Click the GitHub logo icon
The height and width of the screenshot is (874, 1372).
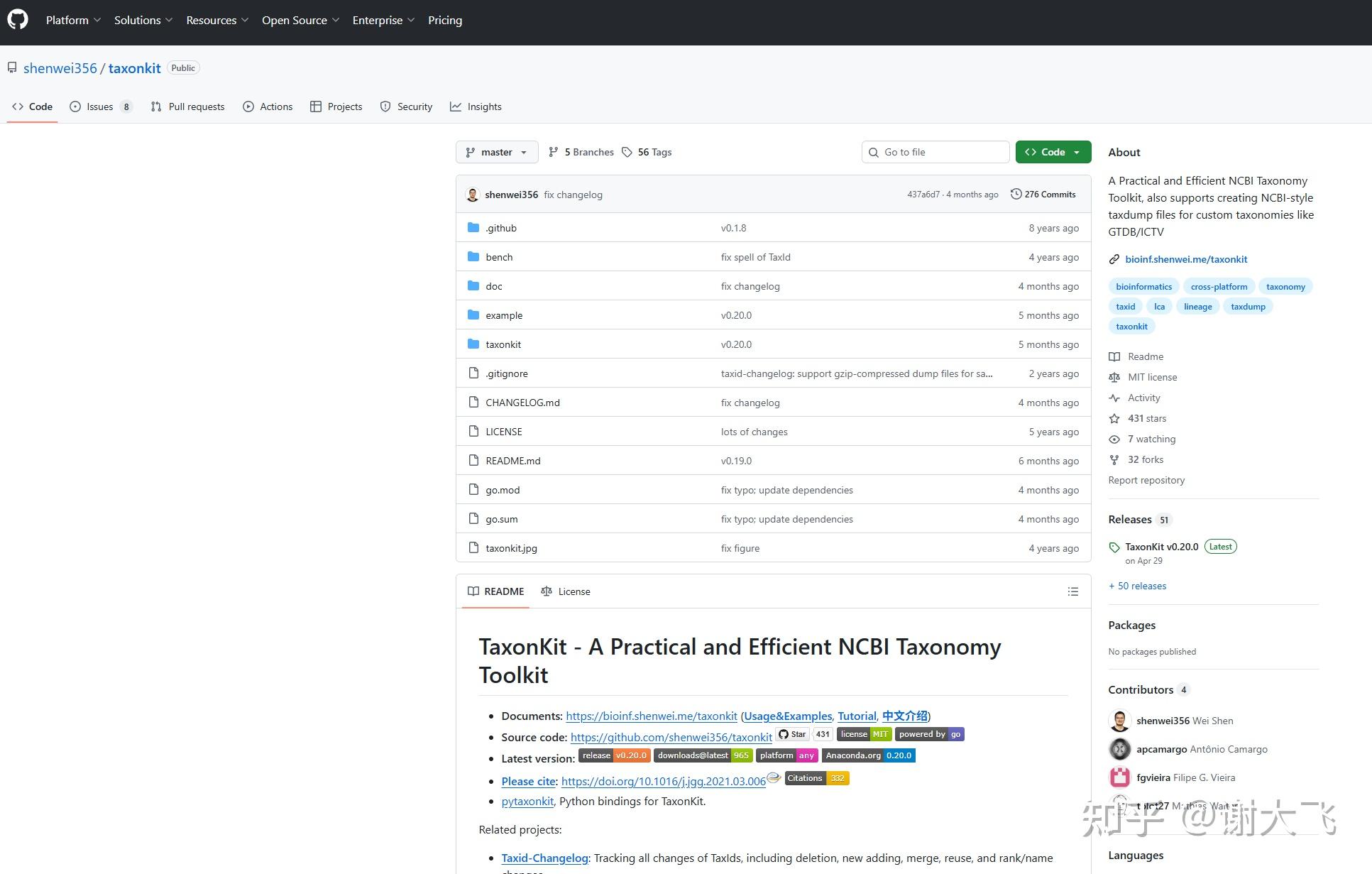click(x=18, y=19)
